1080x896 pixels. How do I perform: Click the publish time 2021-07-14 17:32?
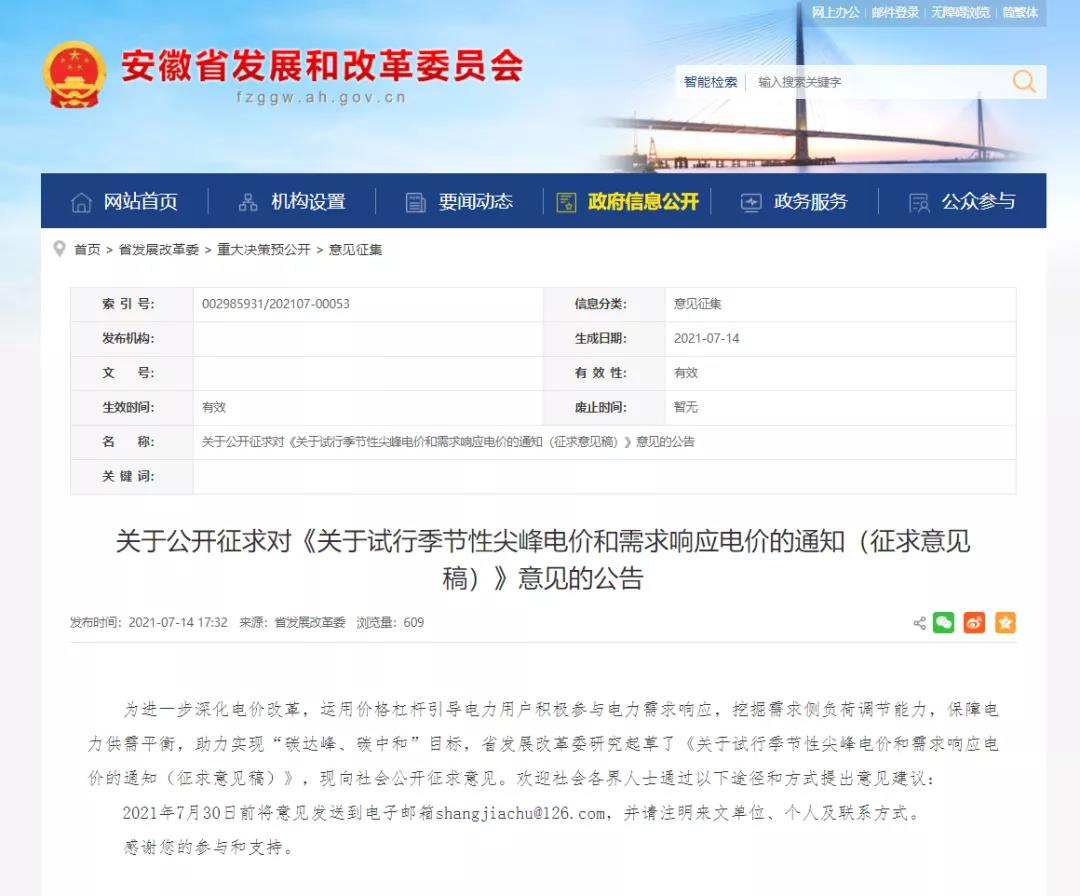[178, 623]
